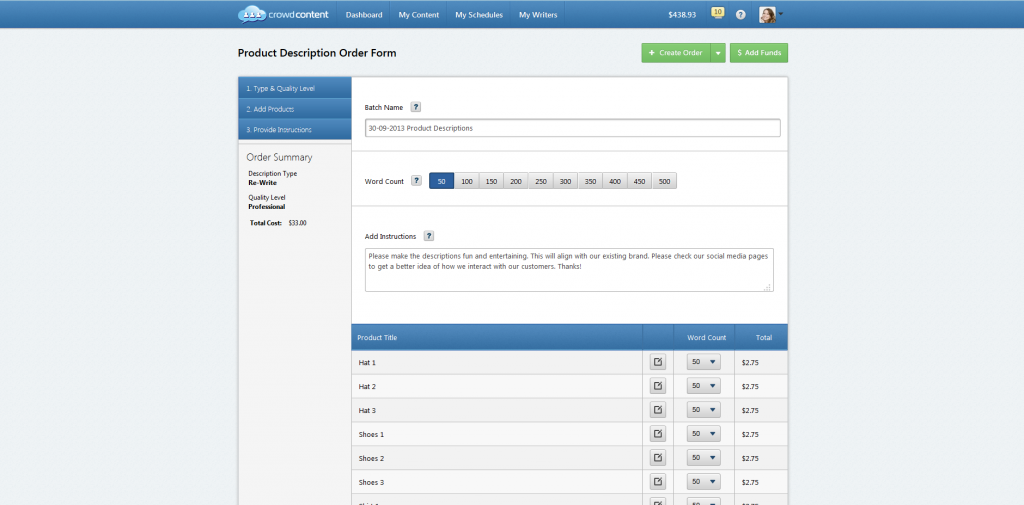
Task: Go to step 2. Add Products
Action: [x=294, y=109]
